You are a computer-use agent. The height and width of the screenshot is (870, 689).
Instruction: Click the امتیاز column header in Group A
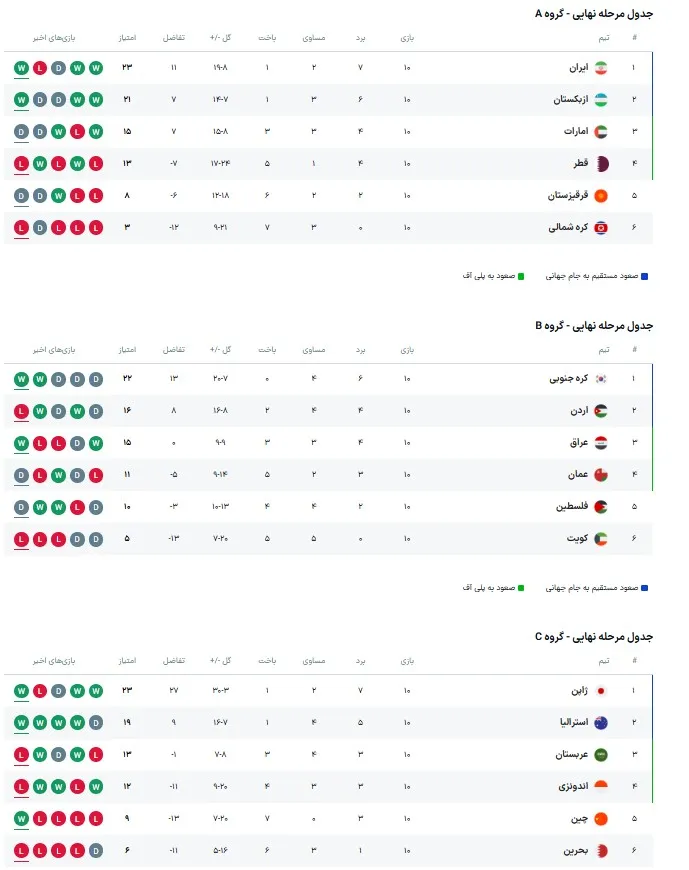pyautogui.click(x=127, y=38)
